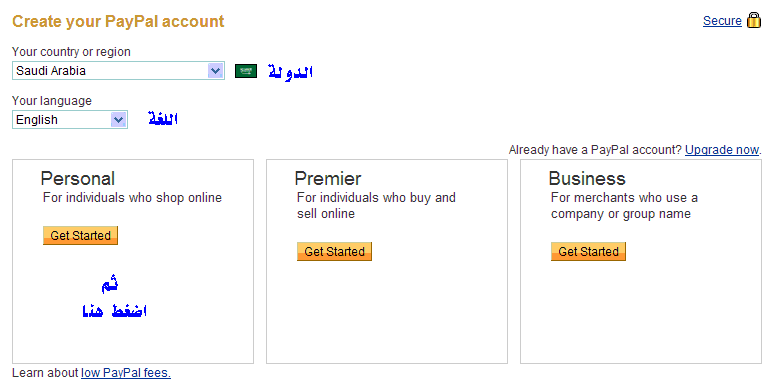Click Get Started under Premier

pyautogui.click(x=334, y=251)
